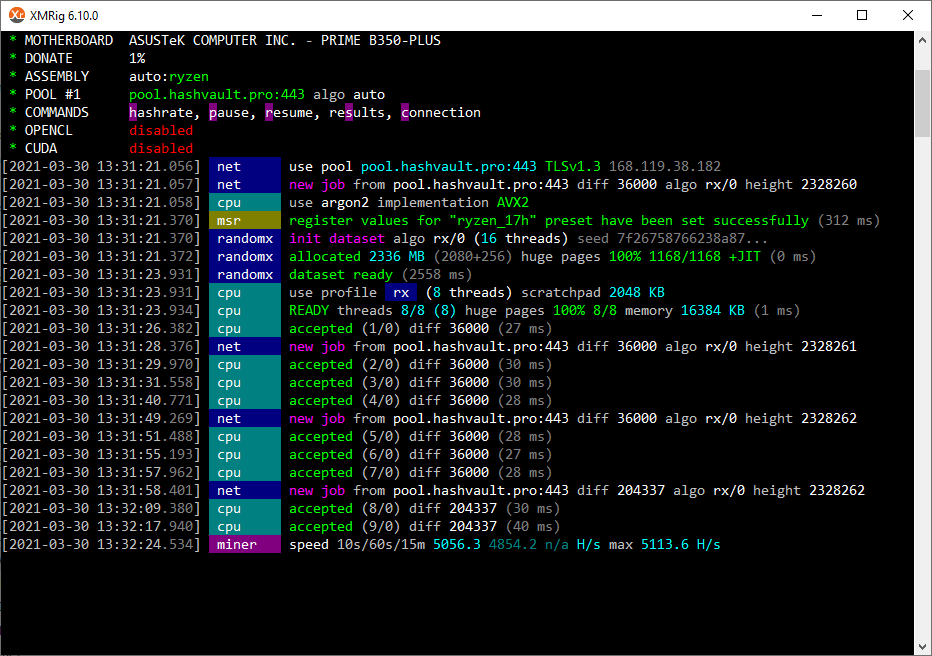Click 'scratchpad 2048 KB' text
Image resolution: width=932 pixels, height=656 pixels.
593,292
